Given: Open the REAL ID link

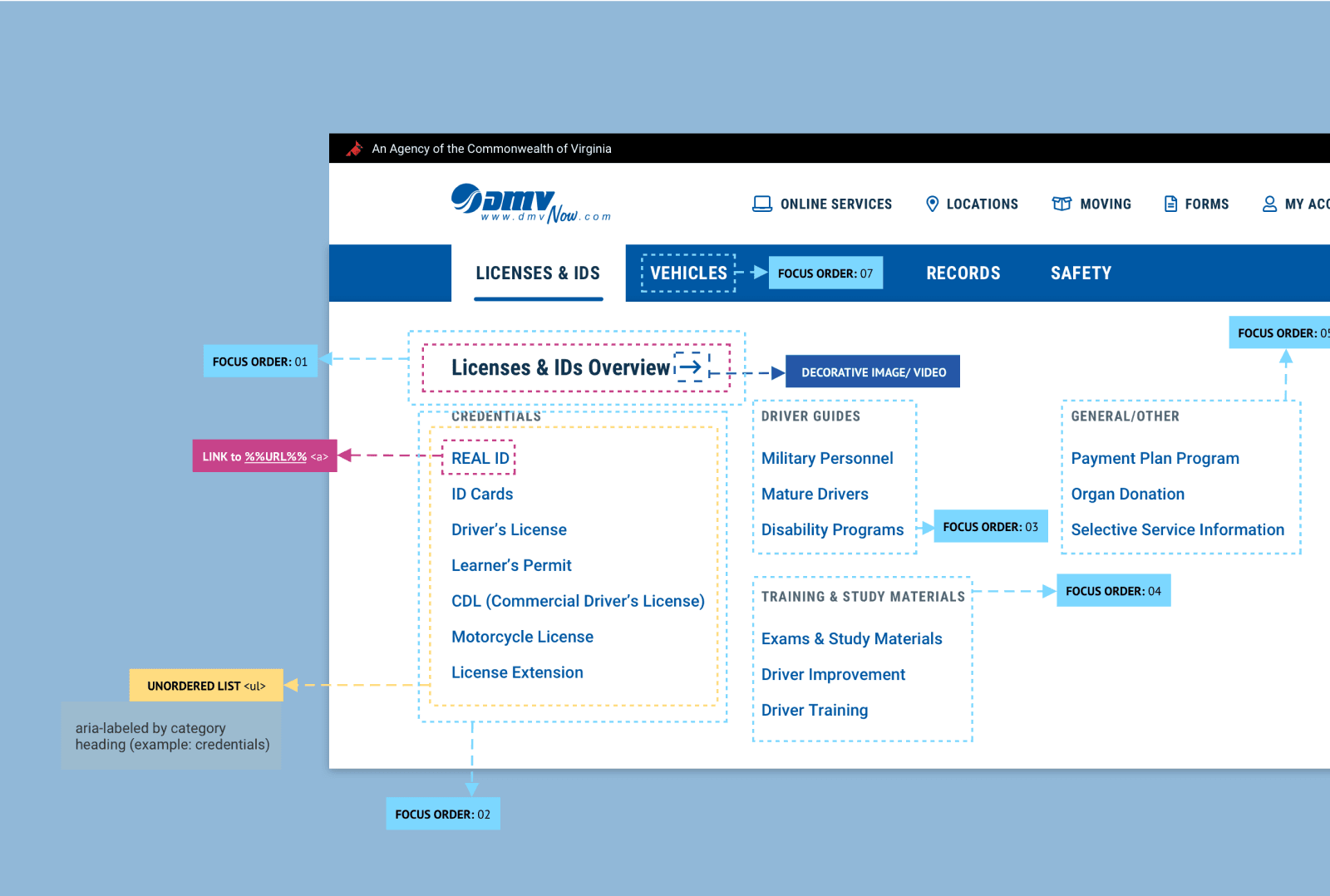Looking at the screenshot, I should pos(480,458).
